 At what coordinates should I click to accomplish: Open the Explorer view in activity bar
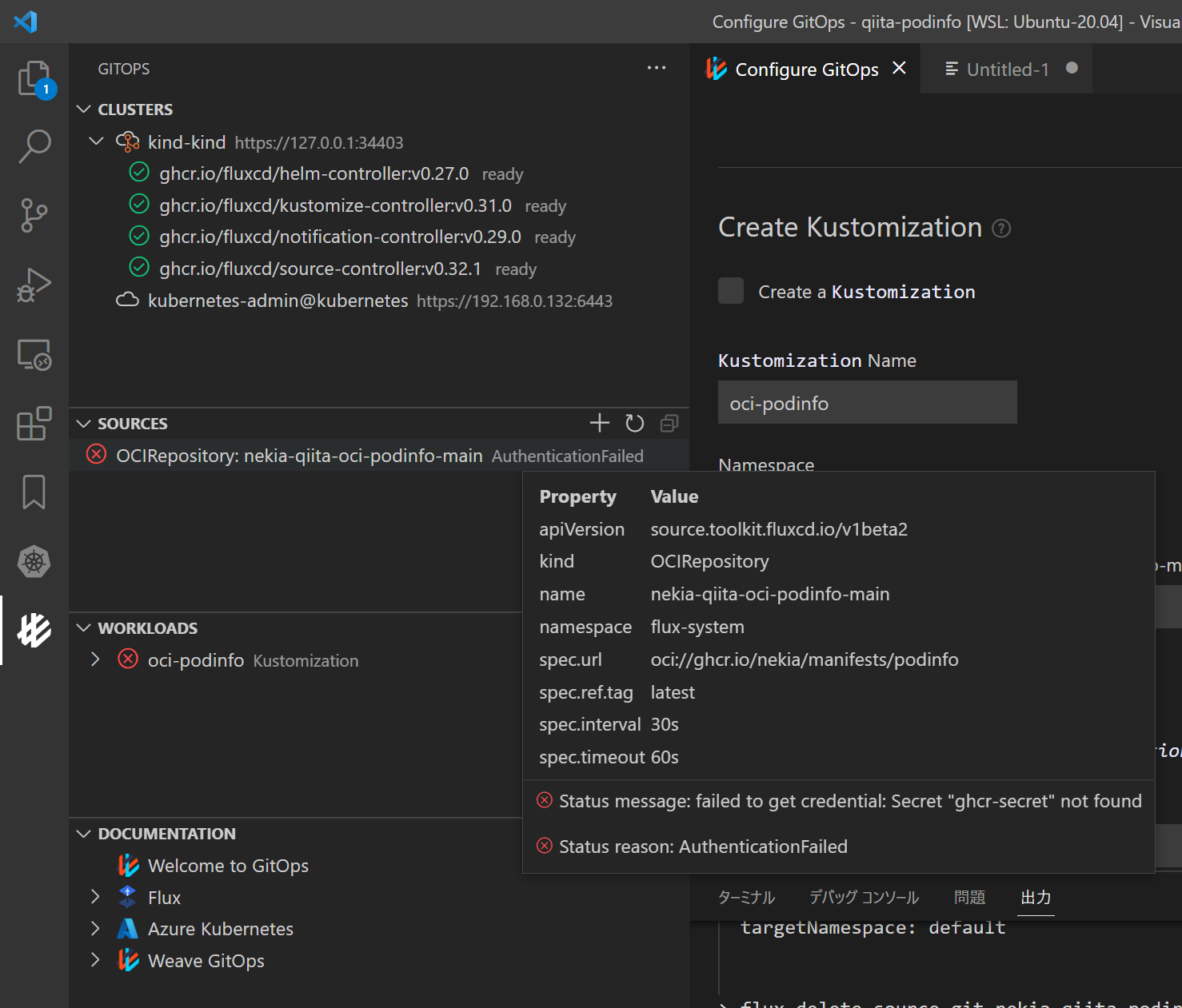tap(34, 79)
